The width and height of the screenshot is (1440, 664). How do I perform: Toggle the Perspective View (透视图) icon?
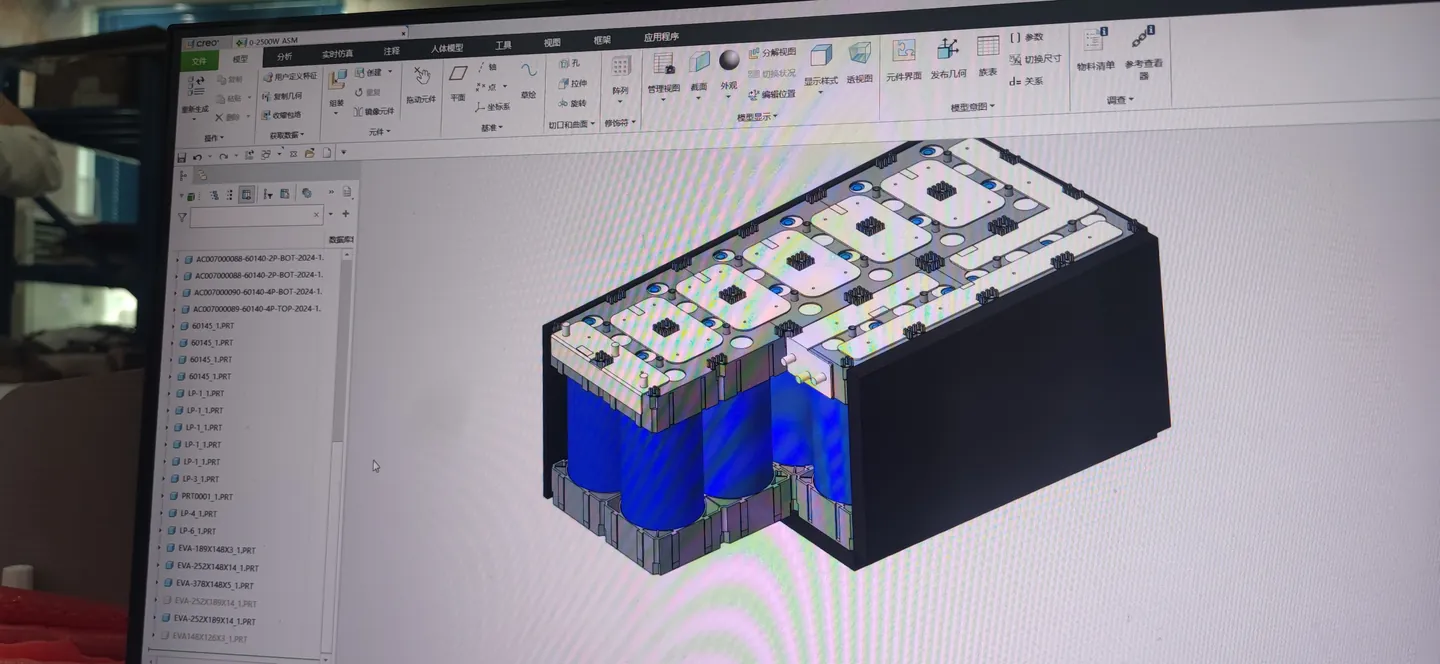(x=860, y=54)
